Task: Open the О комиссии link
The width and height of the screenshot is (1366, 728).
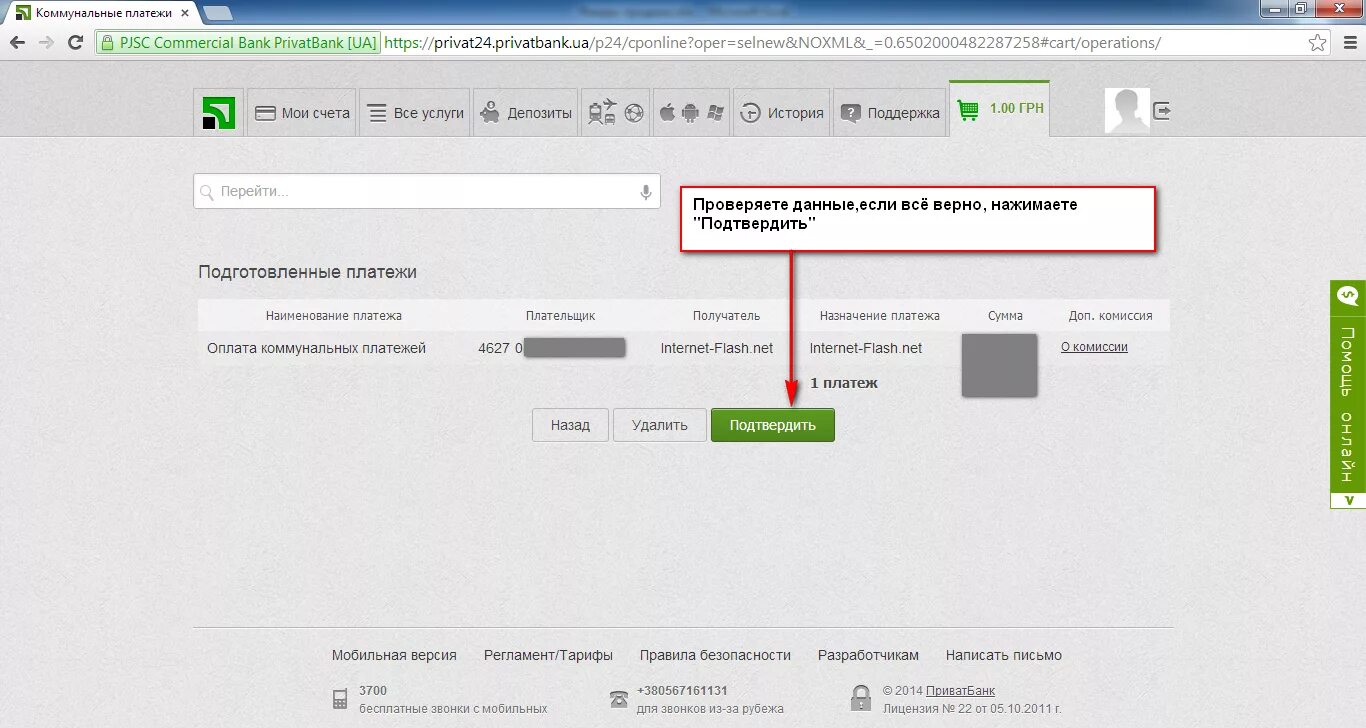Action: [x=1094, y=347]
